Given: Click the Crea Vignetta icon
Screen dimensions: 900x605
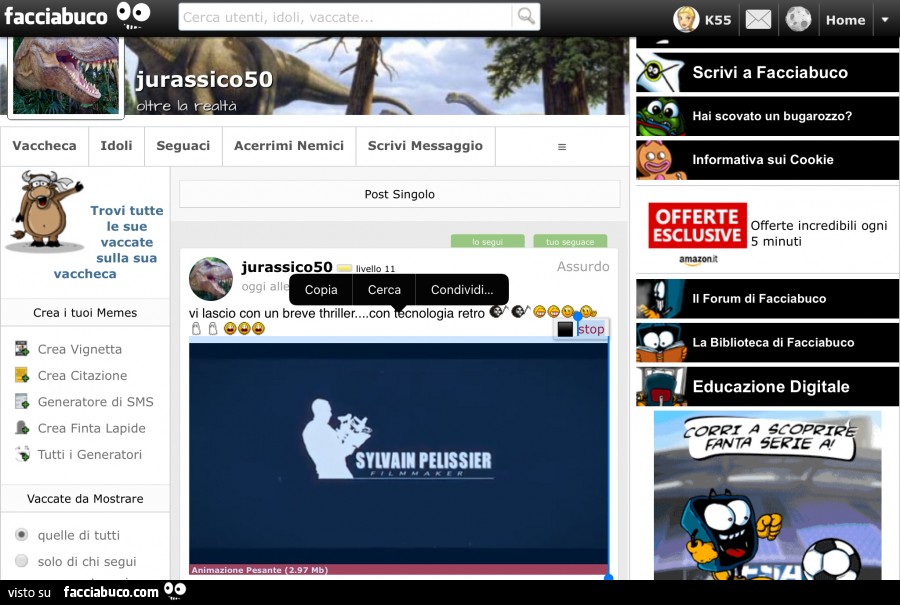Looking at the screenshot, I should click(x=22, y=349).
